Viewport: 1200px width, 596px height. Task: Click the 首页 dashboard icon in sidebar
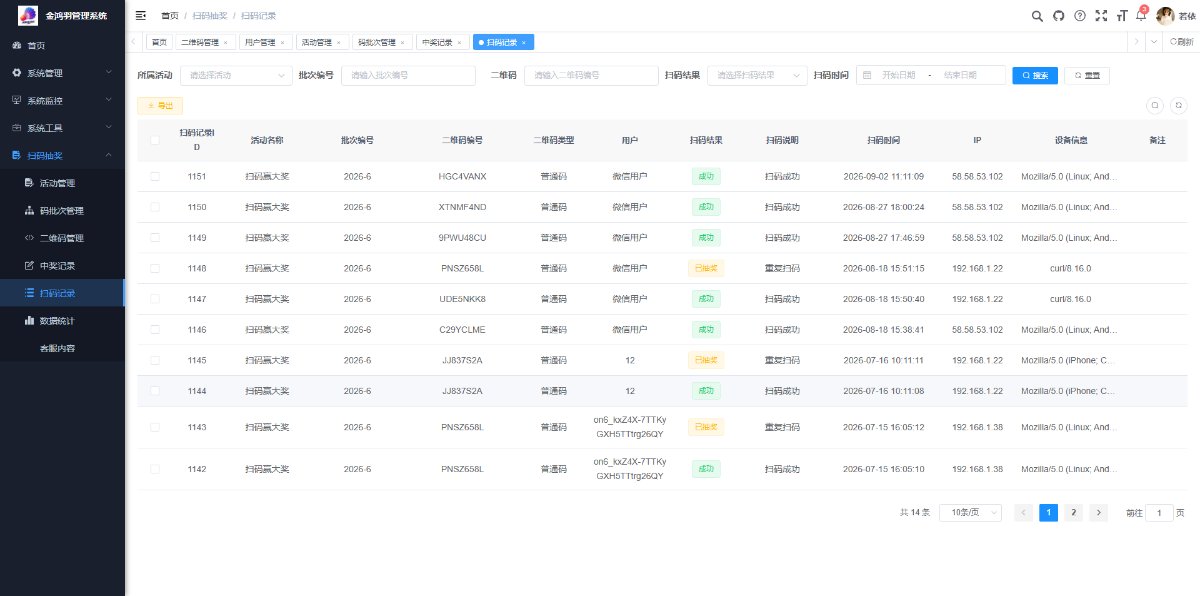[16, 46]
